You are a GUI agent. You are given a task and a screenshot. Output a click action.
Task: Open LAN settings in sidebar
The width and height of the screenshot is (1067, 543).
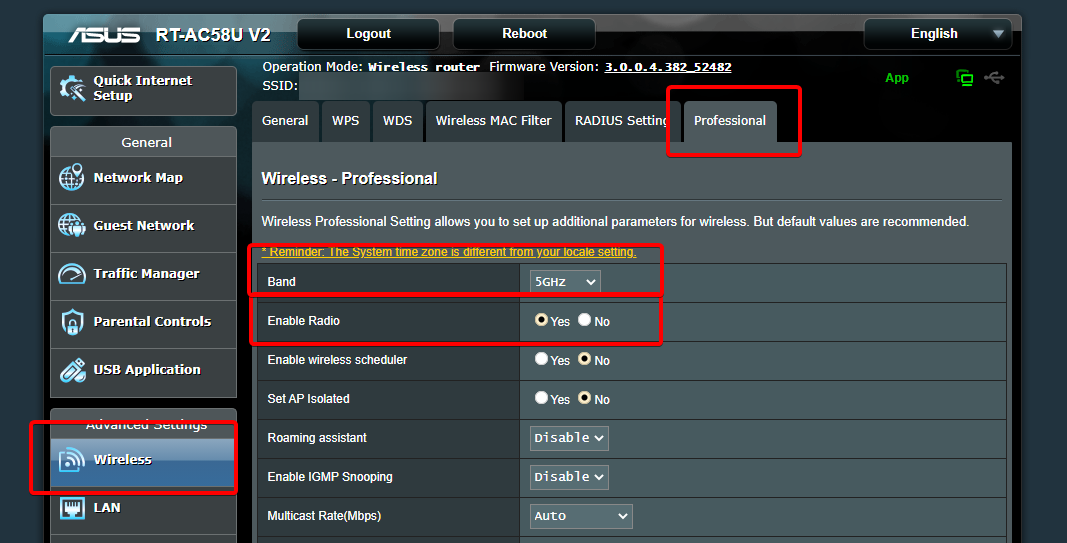click(x=144, y=508)
